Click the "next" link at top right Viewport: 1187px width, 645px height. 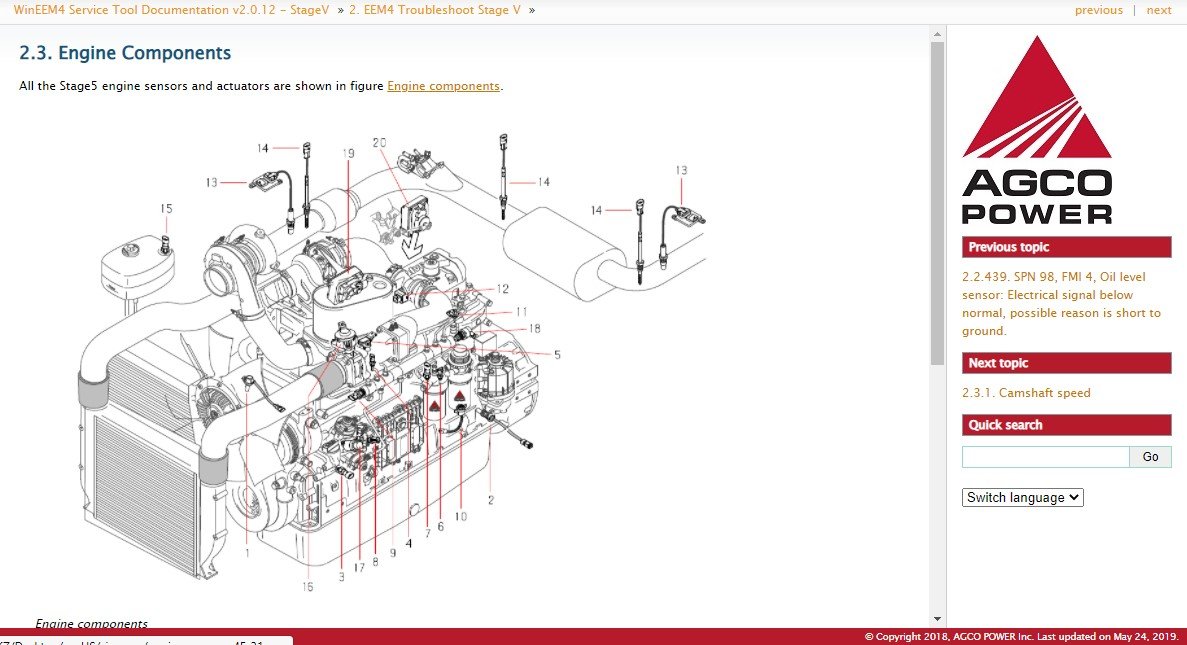coord(1158,10)
